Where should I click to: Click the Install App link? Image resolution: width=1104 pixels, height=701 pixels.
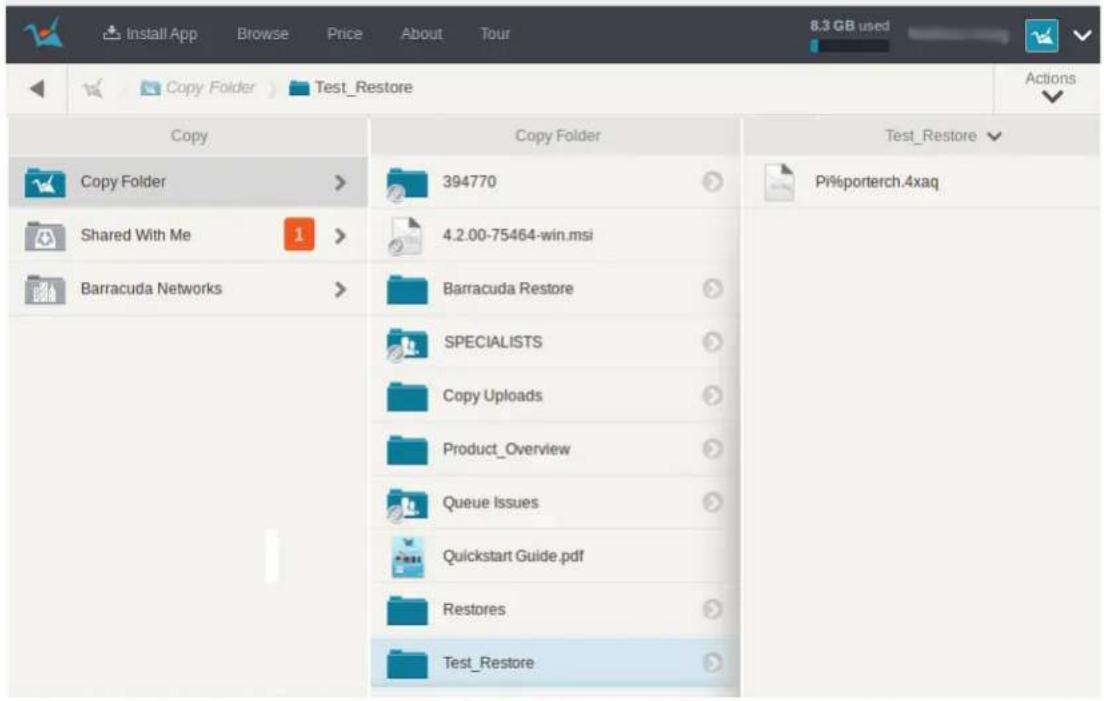coord(150,34)
